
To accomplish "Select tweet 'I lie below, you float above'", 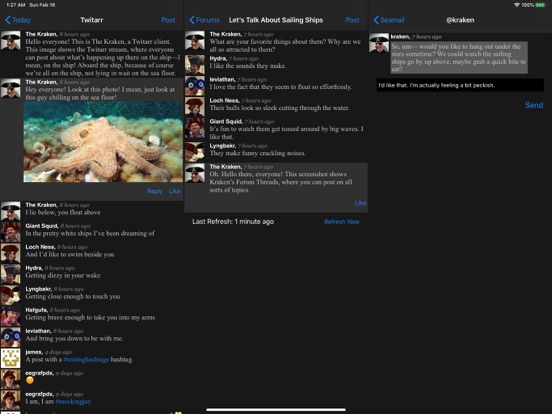I will tap(92, 211).
